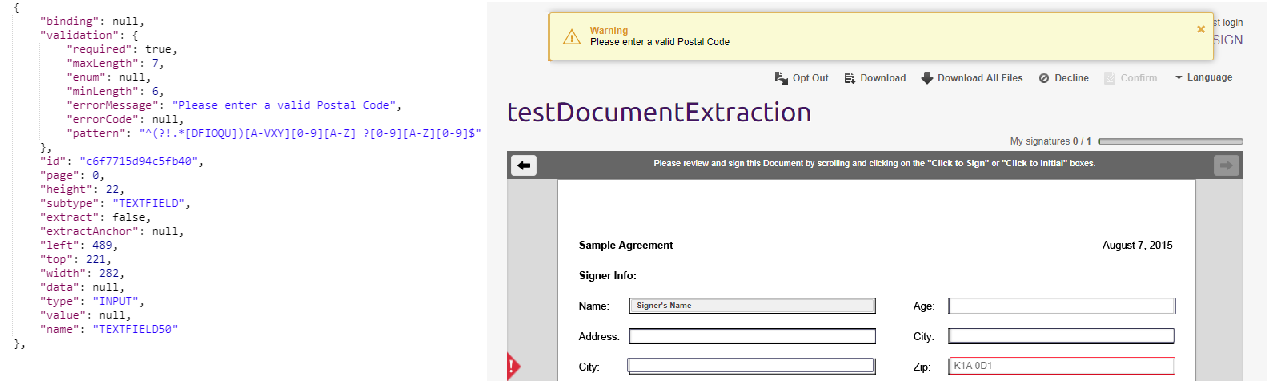Click the Download button
Image resolution: width=1267 pixels, height=390 pixels.
coord(875,78)
